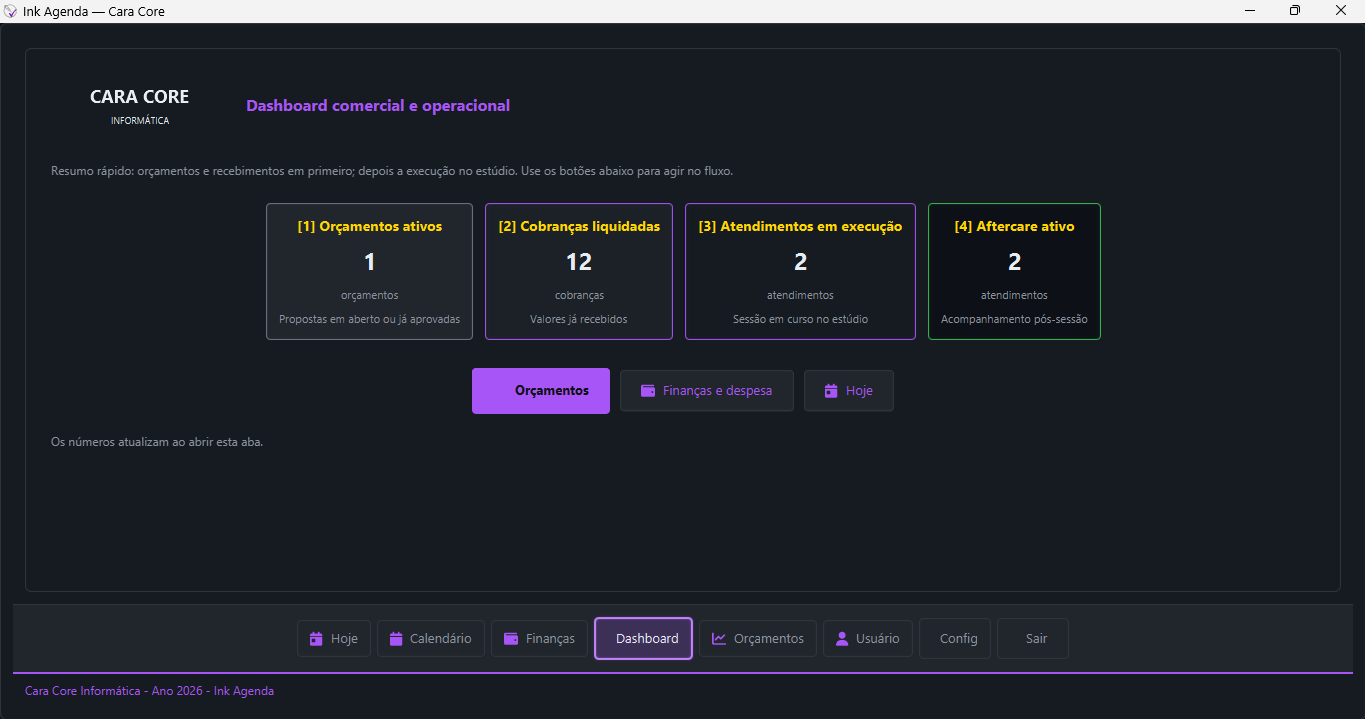Image resolution: width=1365 pixels, height=719 pixels.
Task: Click the '[2] Cobranças liquidadas' card title
Action: pyautogui.click(x=579, y=226)
